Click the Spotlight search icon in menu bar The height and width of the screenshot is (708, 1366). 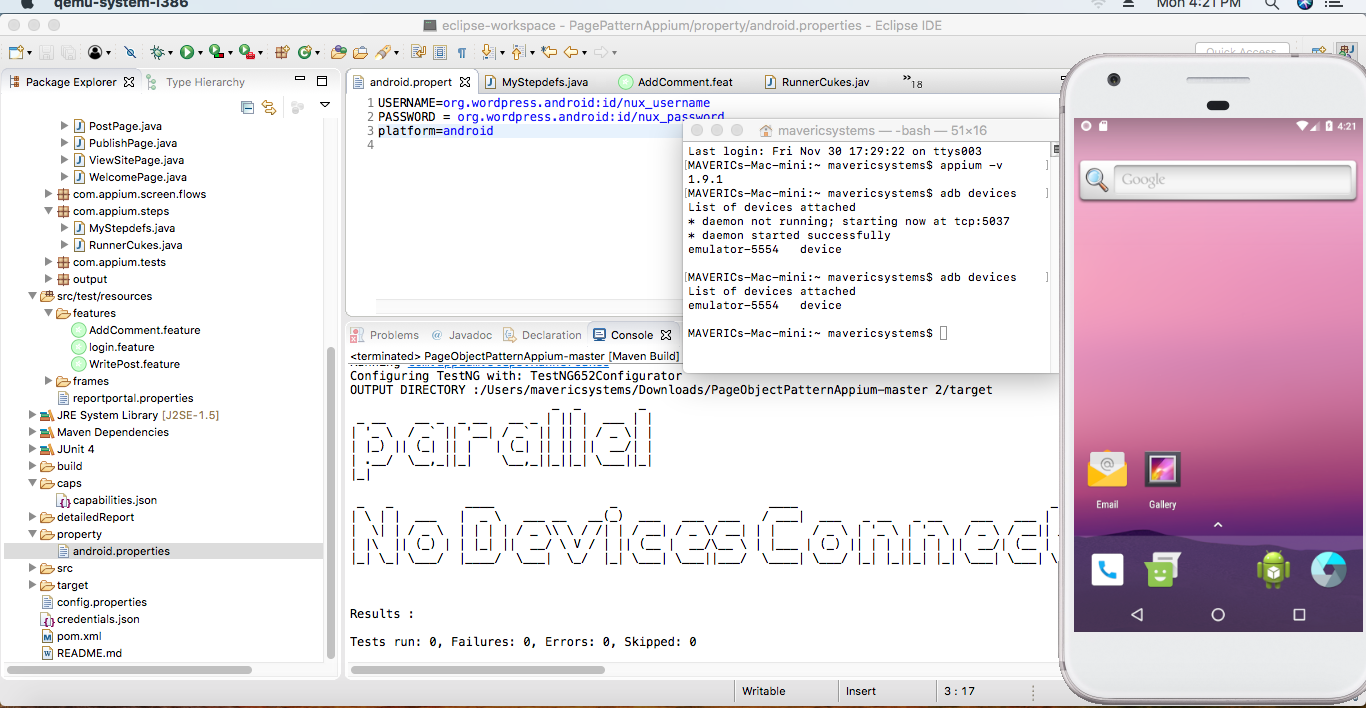(x=1272, y=5)
